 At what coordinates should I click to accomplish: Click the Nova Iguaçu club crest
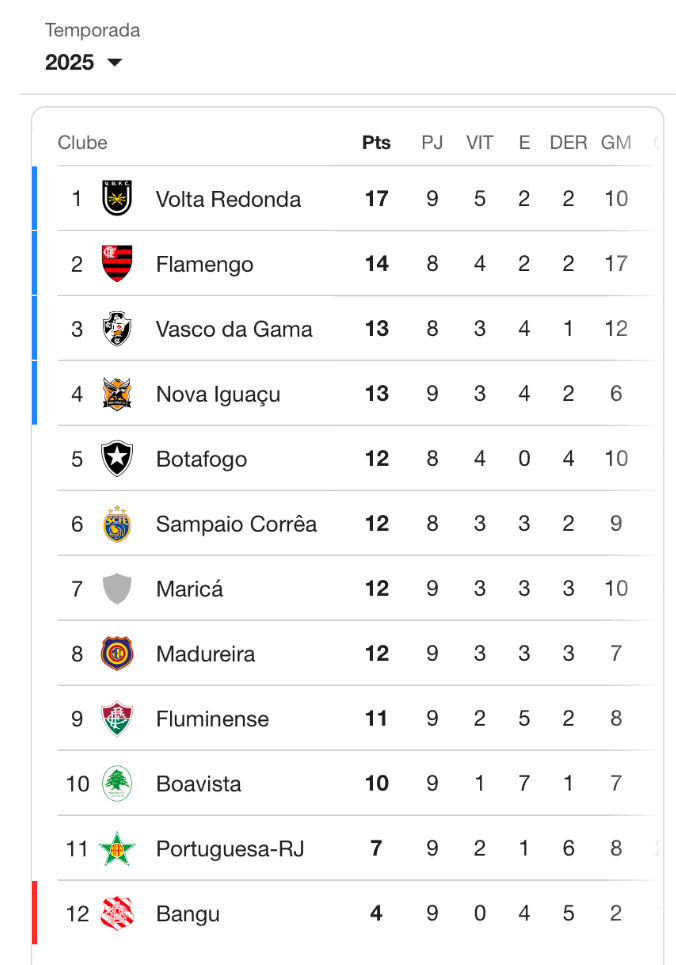(117, 394)
